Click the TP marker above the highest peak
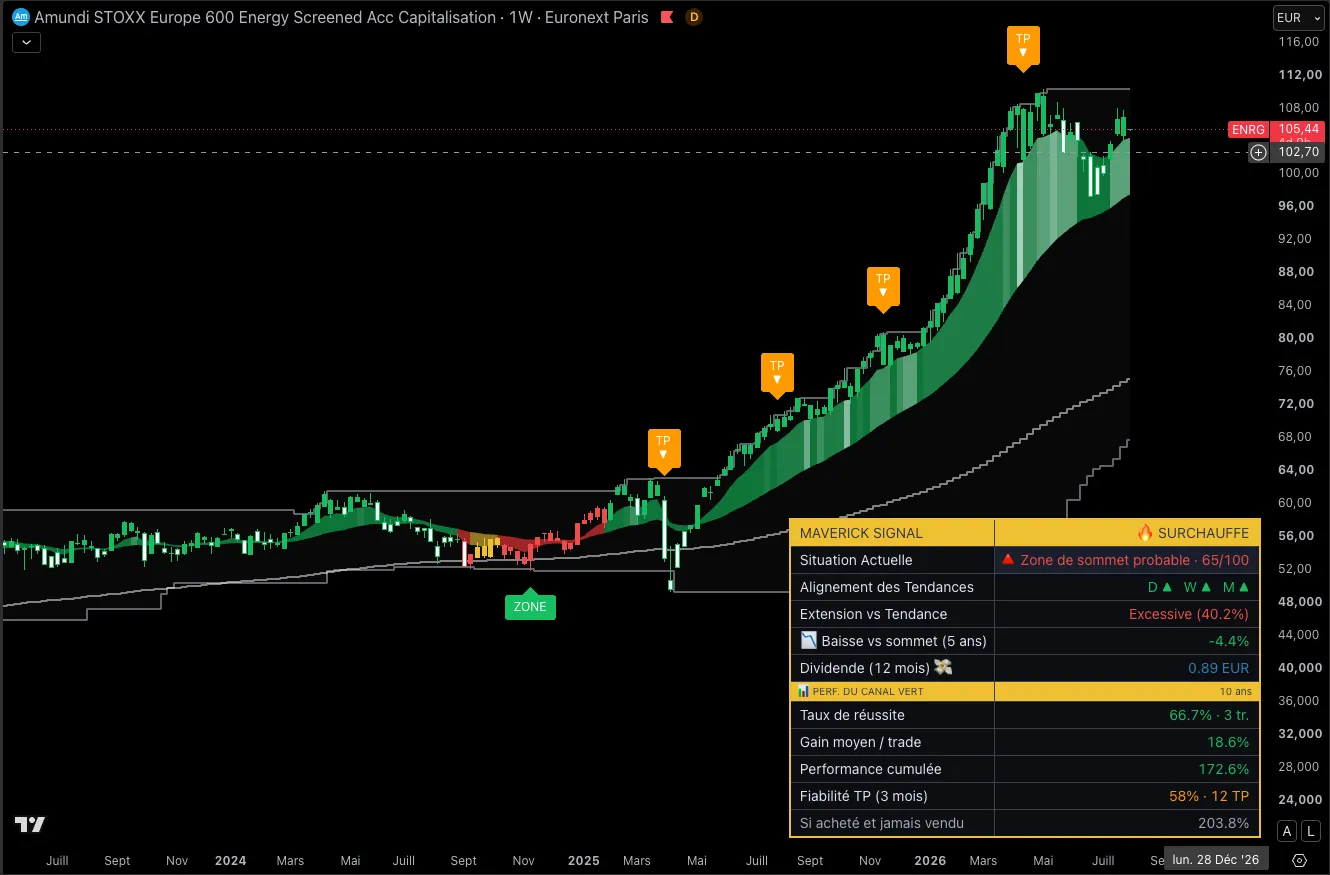The height and width of the screenshot is (875, 1330). [1023, 47]
